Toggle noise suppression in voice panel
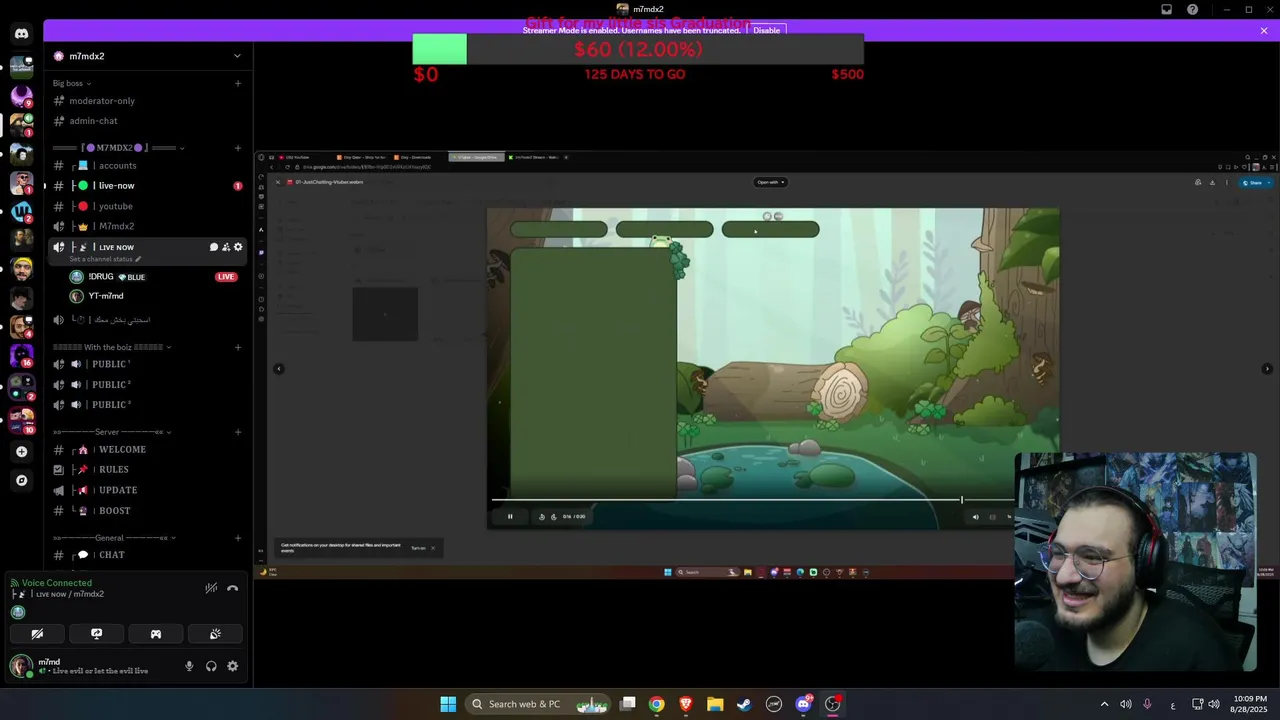1280x720 pixels. [x=211, y=588]
